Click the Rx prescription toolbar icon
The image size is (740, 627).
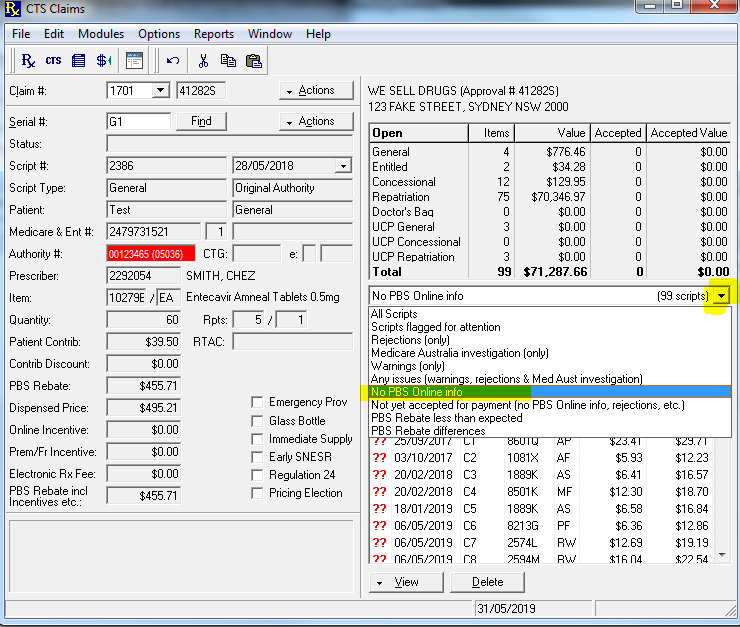(x=29, y=60)
